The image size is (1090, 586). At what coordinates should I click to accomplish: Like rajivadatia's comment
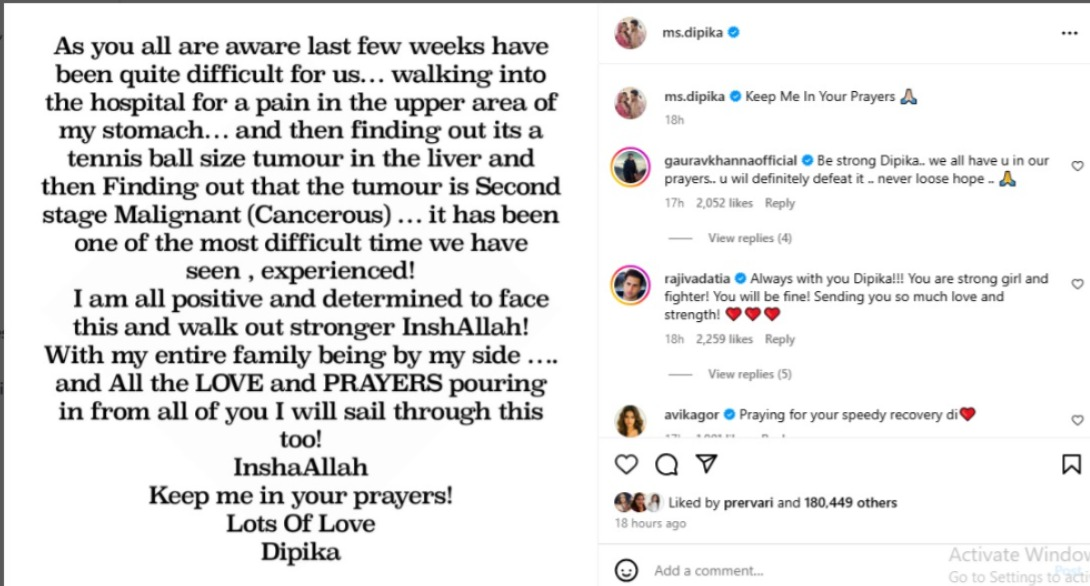tap(1077, 284)
